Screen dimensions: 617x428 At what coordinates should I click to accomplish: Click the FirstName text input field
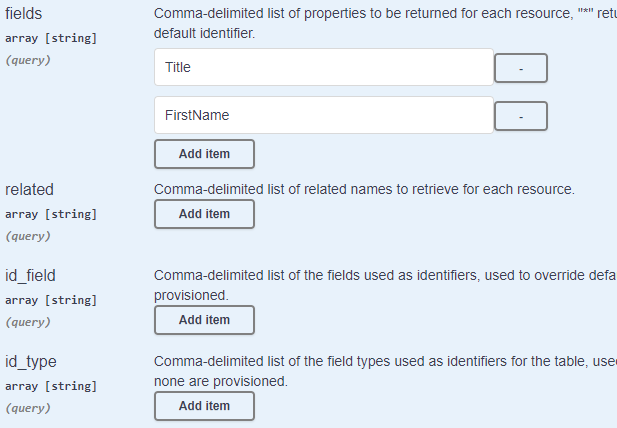[x=323, y=115]
